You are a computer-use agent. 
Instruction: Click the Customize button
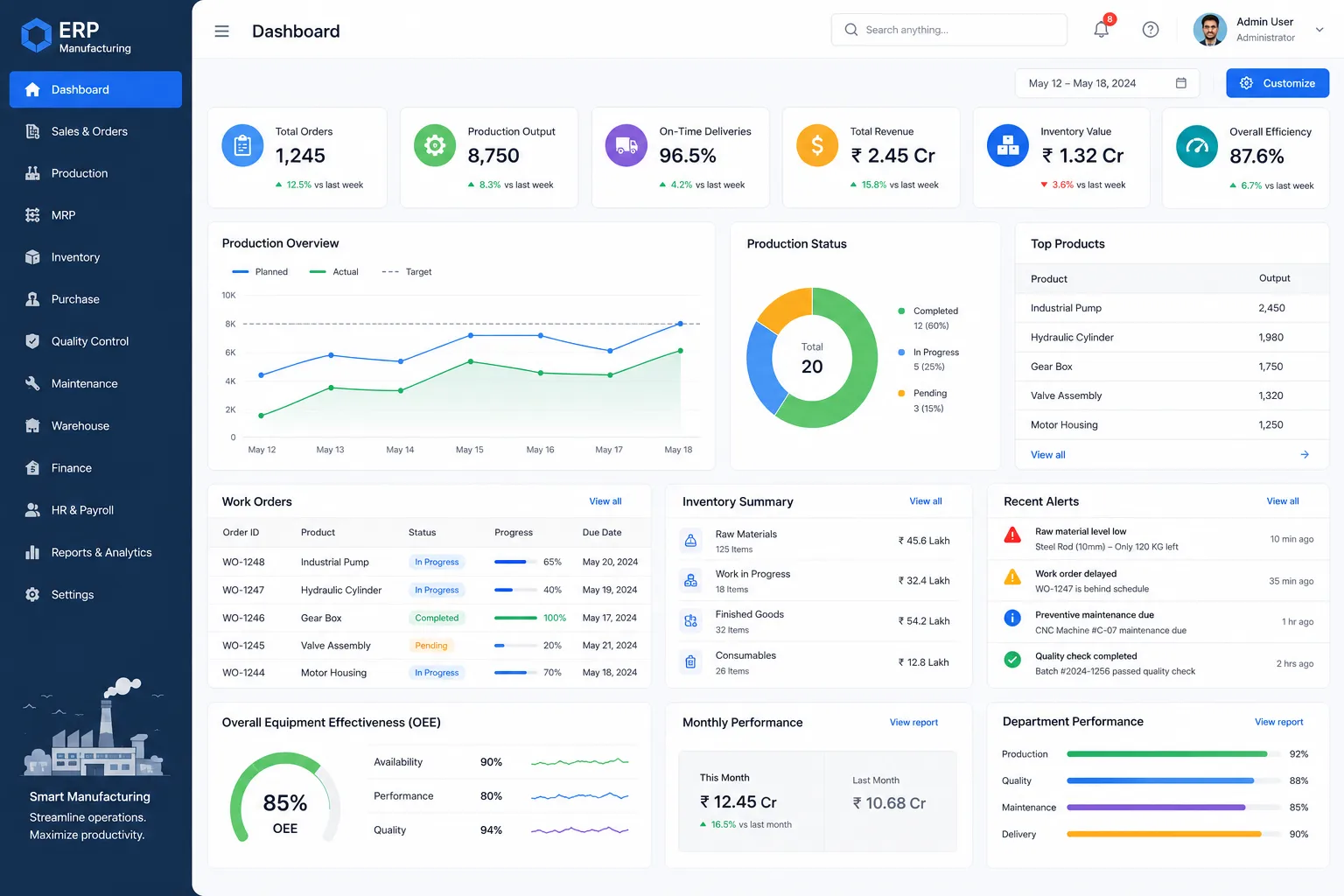pyautogui.click(x=1277, y=83)
